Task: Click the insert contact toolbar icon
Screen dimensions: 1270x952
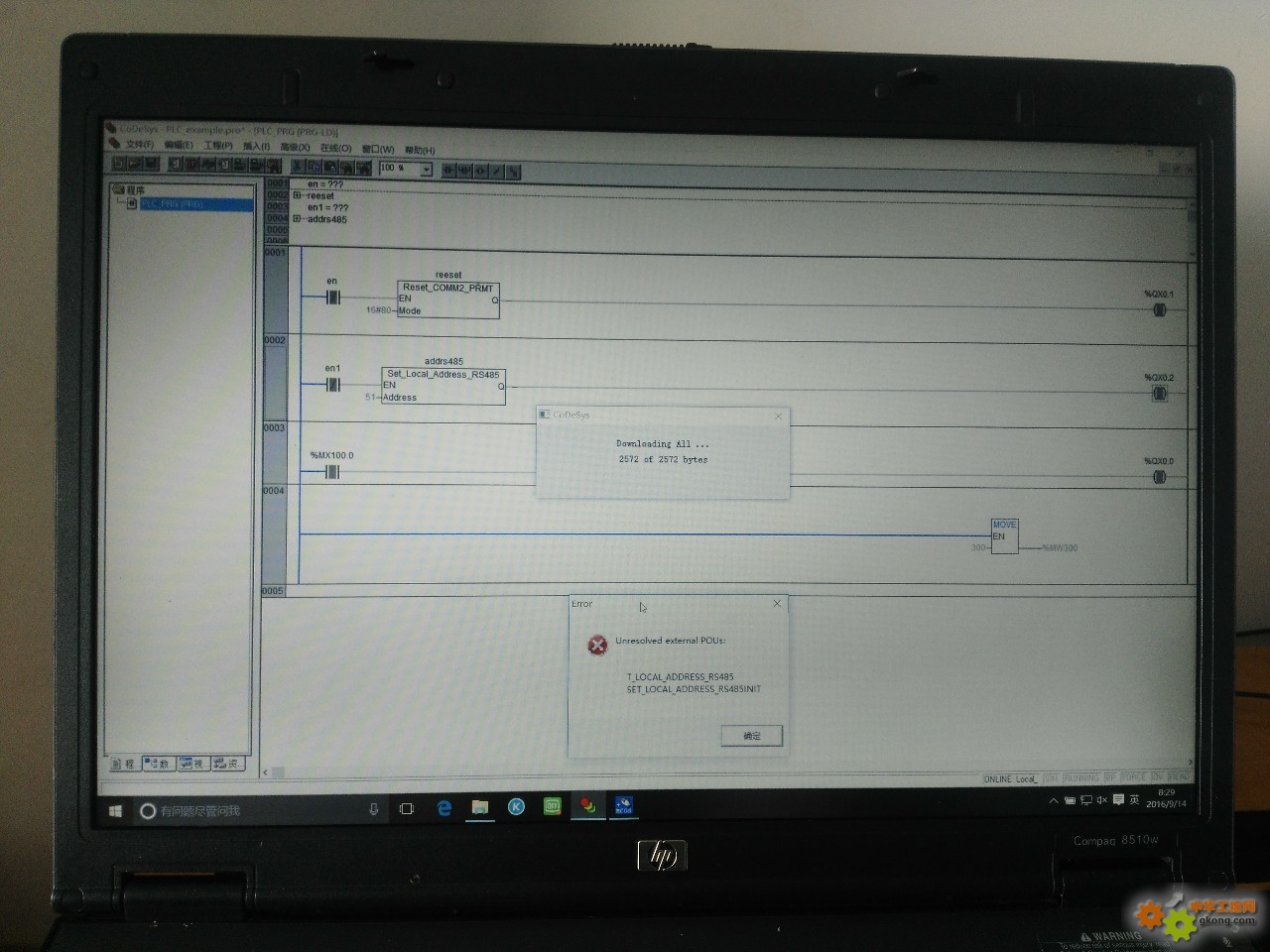Action: (447, 171)
